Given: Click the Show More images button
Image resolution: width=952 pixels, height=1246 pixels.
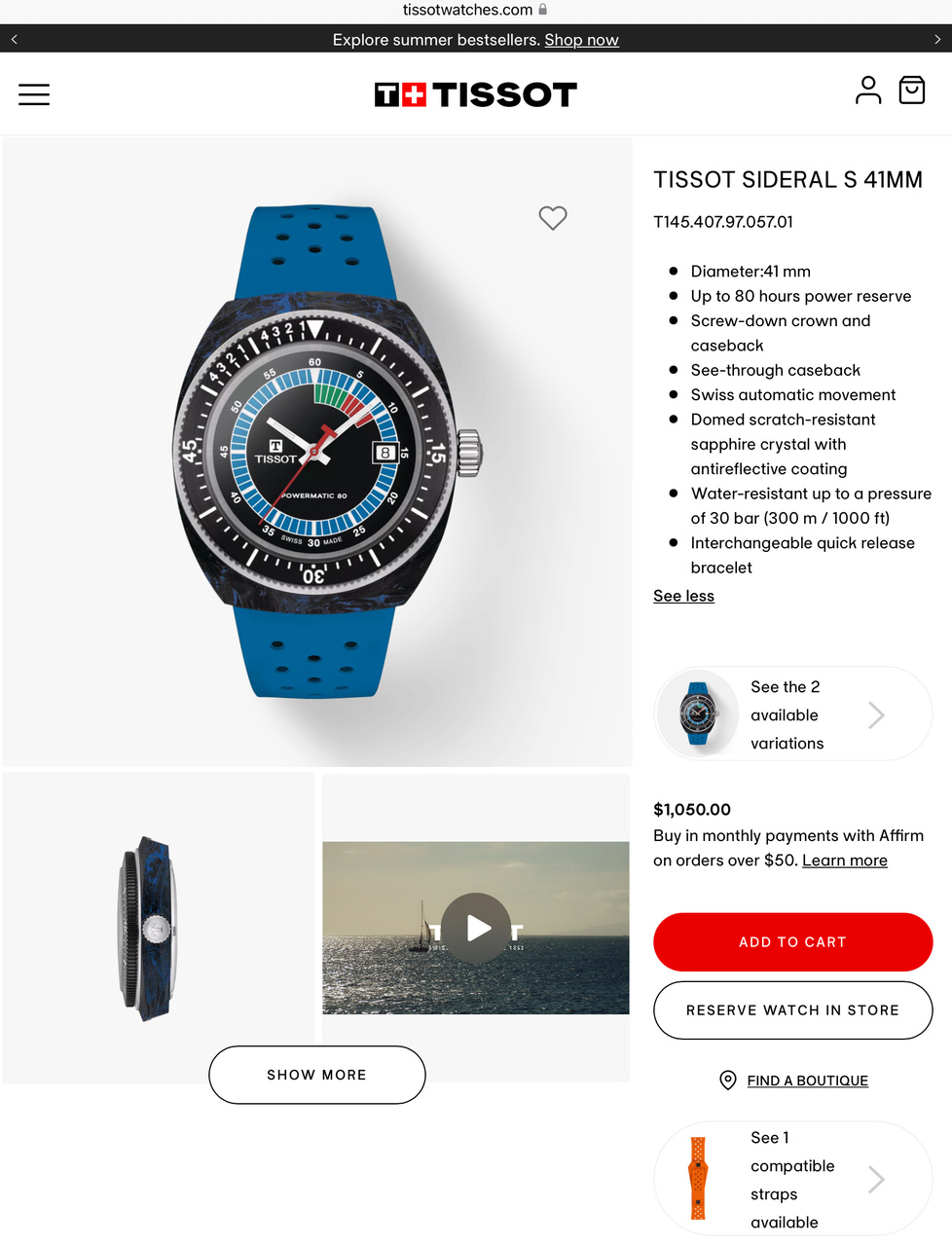Looking at the screenshot, I should point(317,1075).
